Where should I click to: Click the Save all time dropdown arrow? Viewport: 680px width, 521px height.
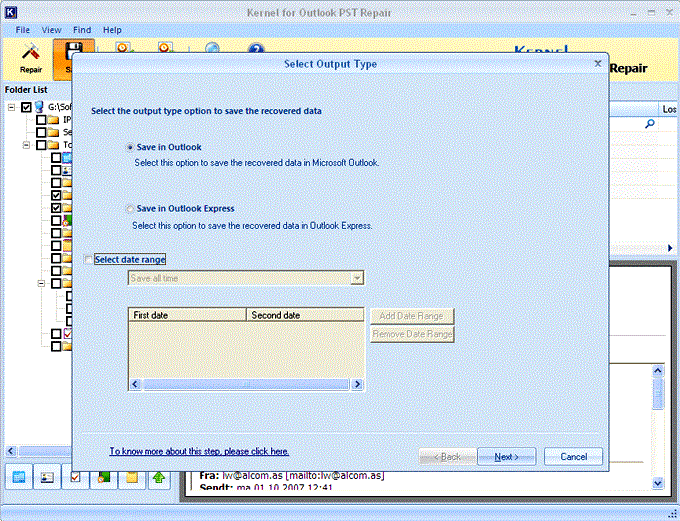[x=357, y=278]
